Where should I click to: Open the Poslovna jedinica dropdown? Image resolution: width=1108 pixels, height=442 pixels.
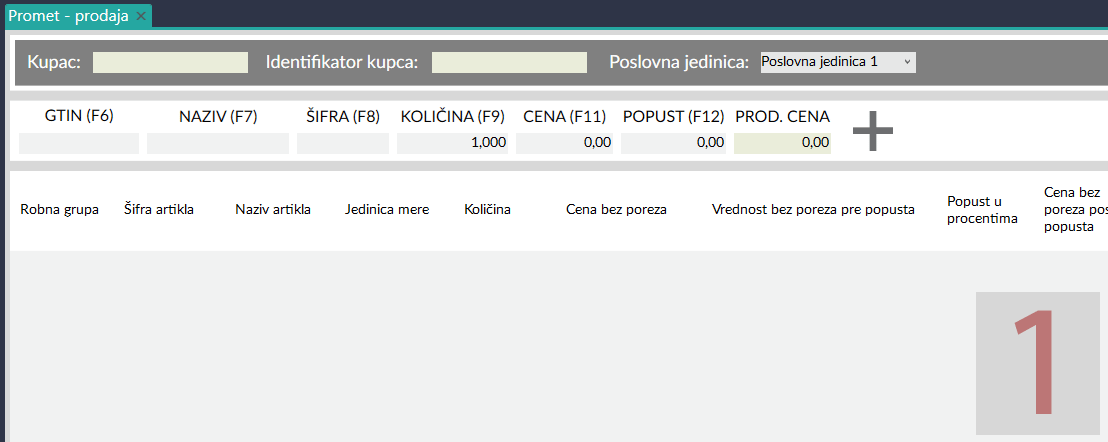(x=838, y=62)
